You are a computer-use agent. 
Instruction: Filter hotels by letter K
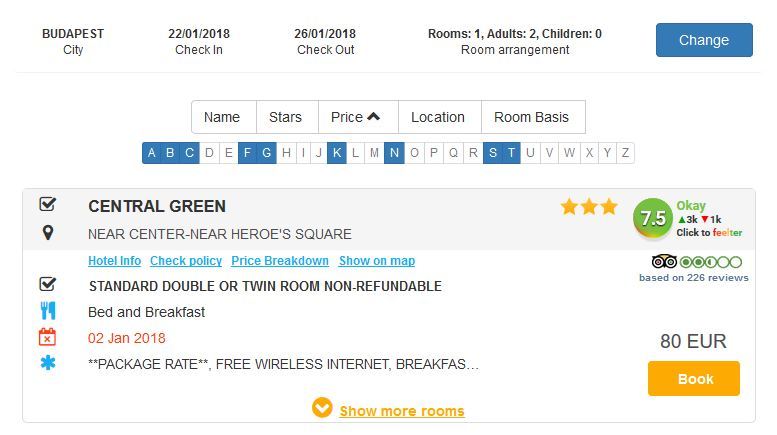[x=336, y=153]
